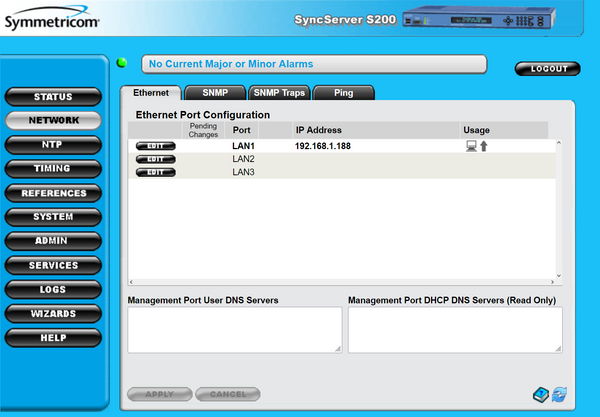This screenshot has width=600, height=417.
Task: Select the Ping tab
Action: (x=343, y=93)
